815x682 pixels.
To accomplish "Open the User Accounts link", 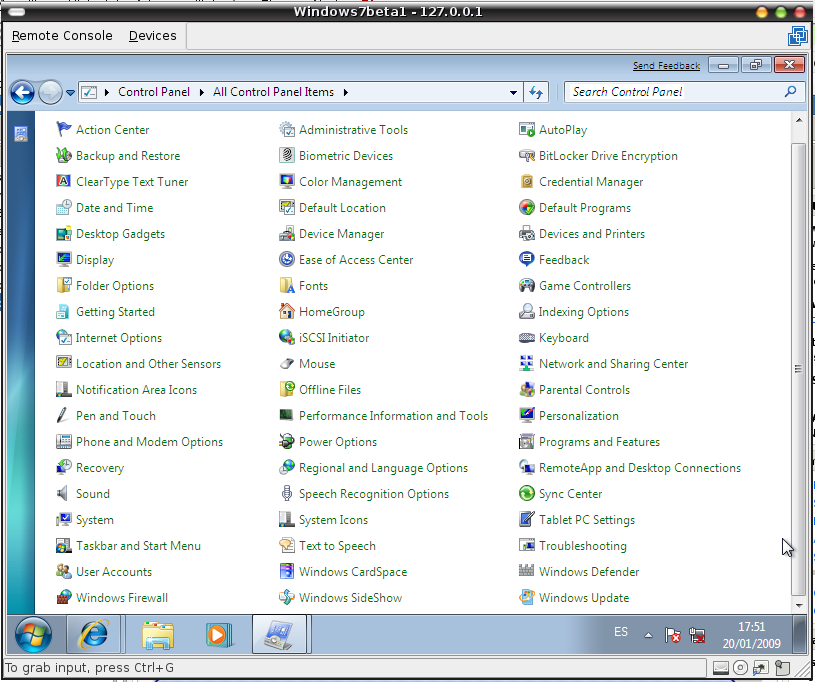I will point(114,571).
